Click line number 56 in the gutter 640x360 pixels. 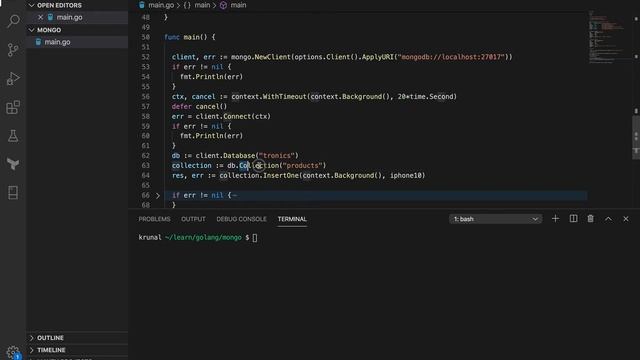(x=146, y=97)
